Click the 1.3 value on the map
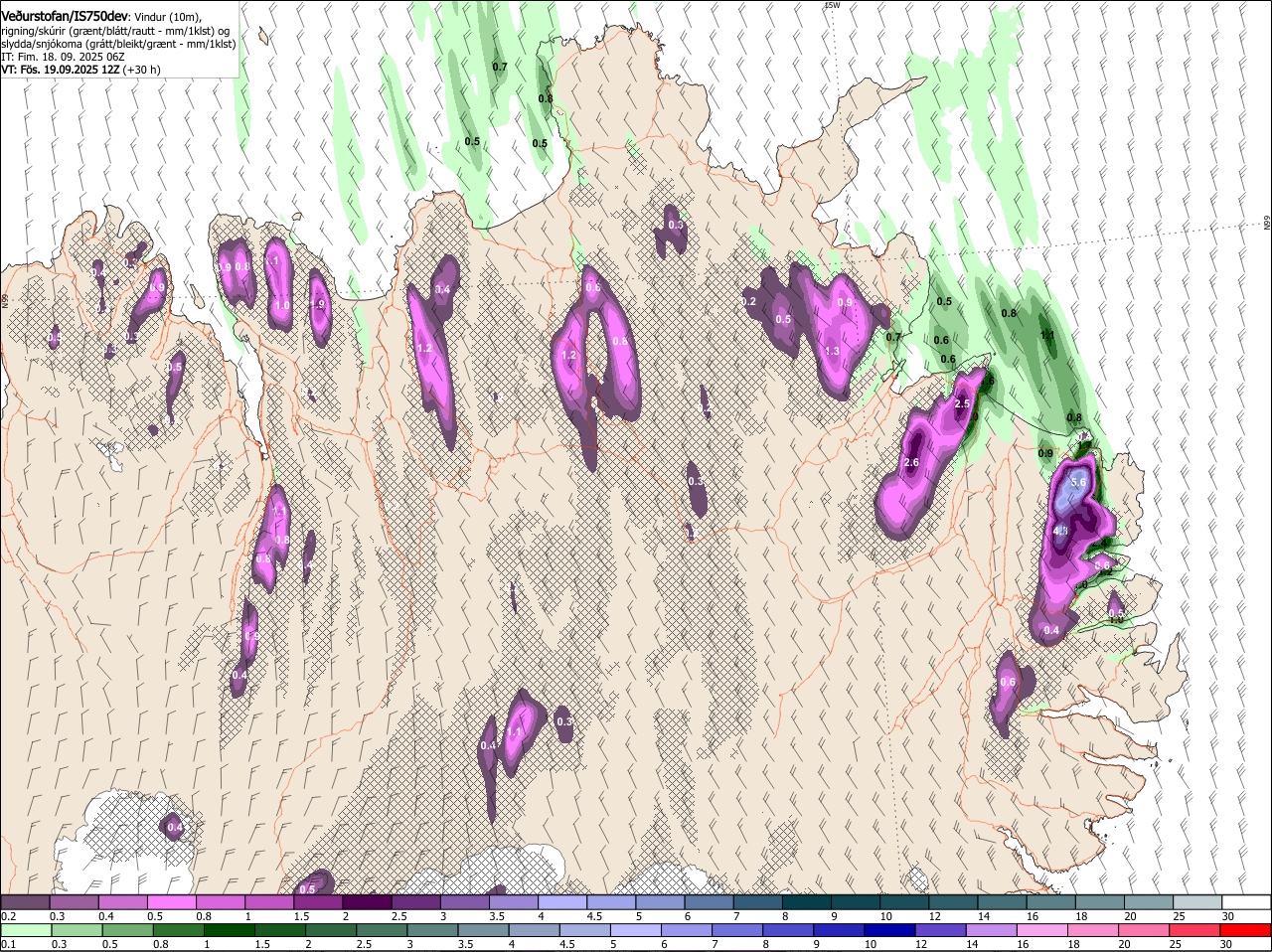 click(832, 351)
